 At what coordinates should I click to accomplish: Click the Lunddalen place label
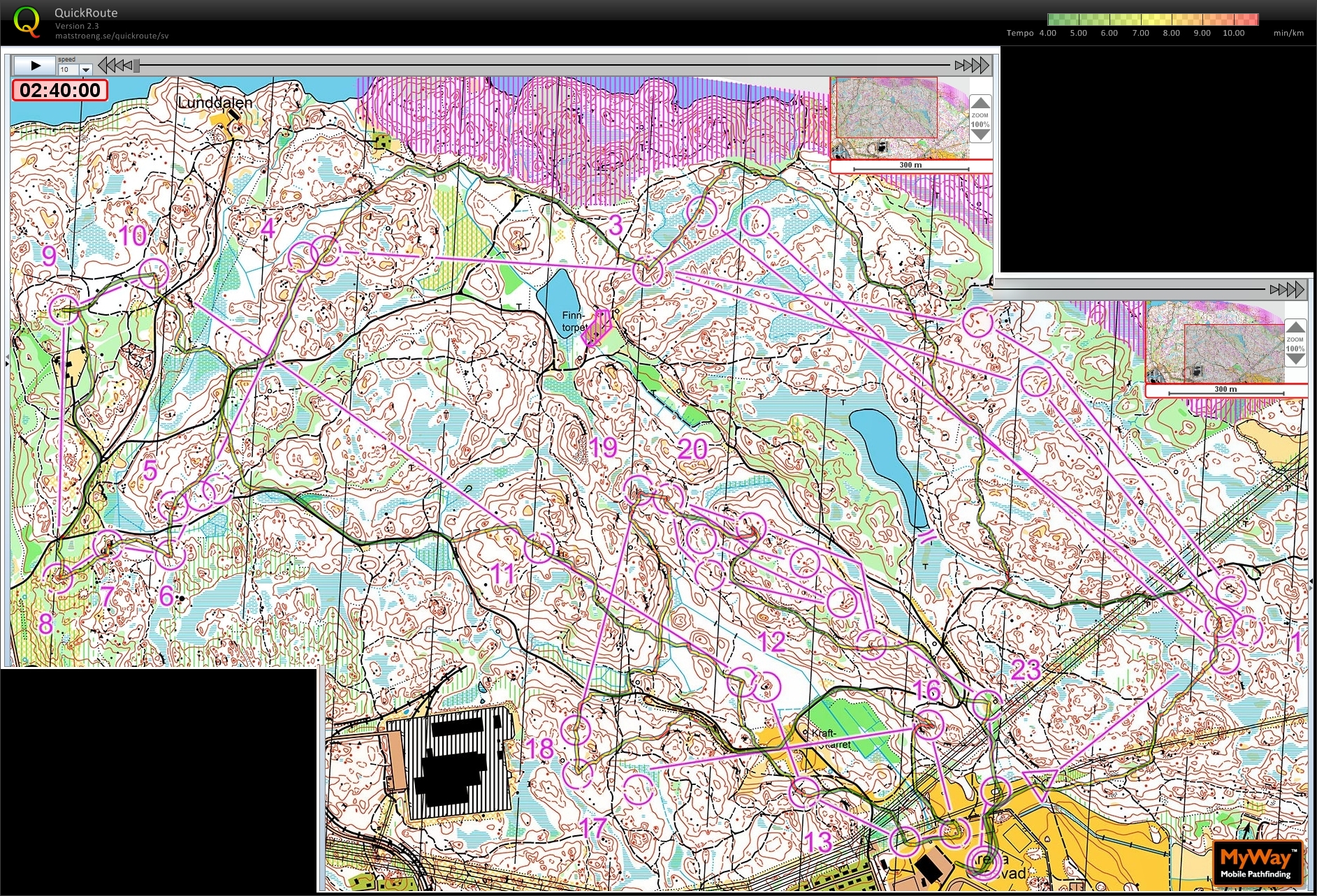[x=214, y=103]
